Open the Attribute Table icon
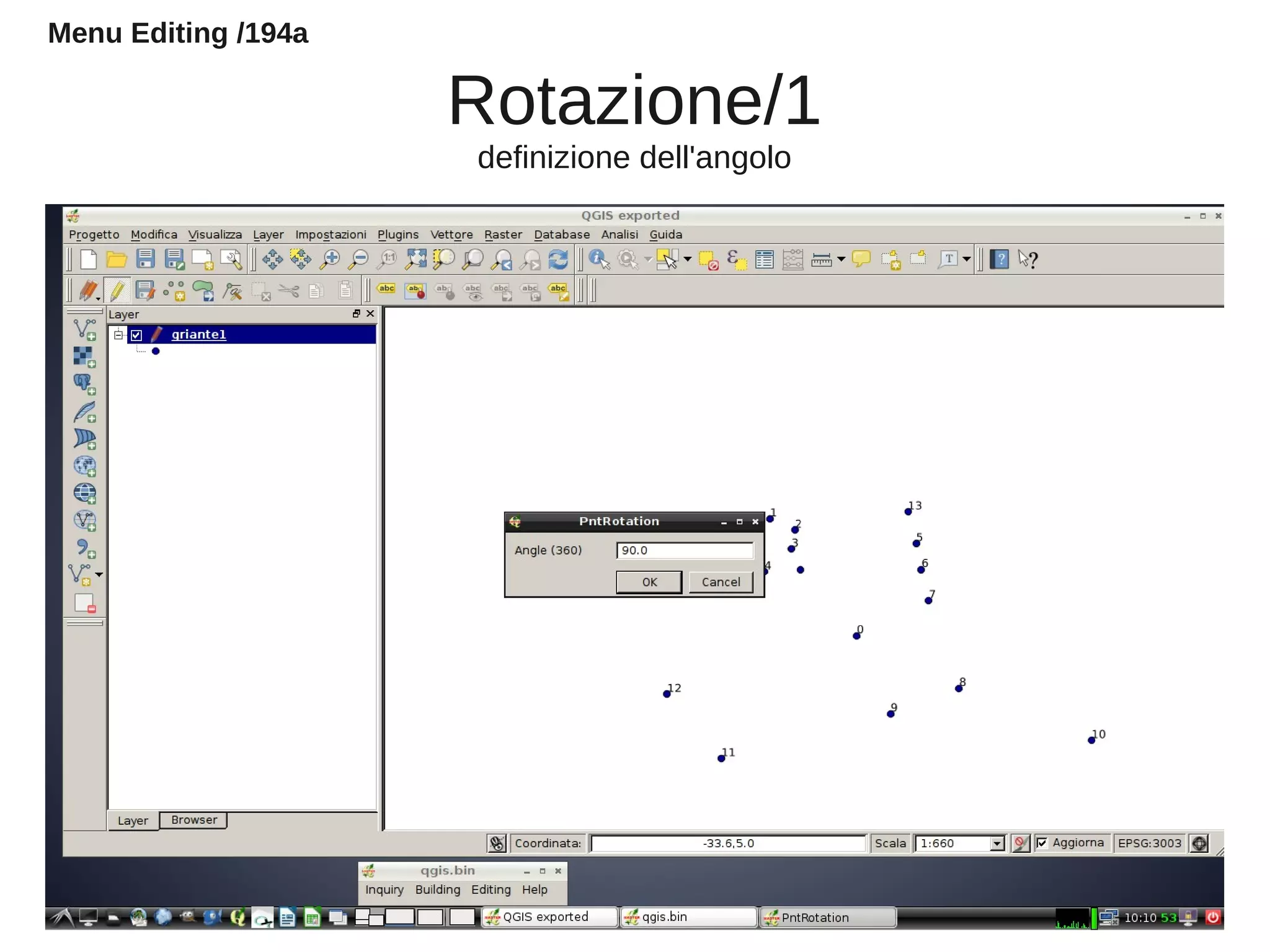Image resolution: width=1270 pixels, height=952 pixels. pyautogui.click(x=765, y=259)
